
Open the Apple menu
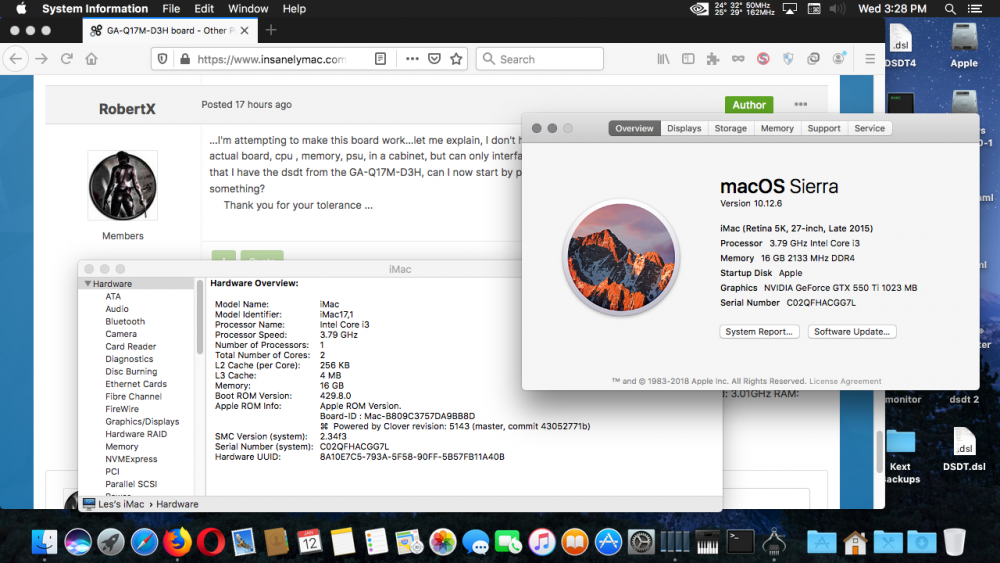coord(21,9)
